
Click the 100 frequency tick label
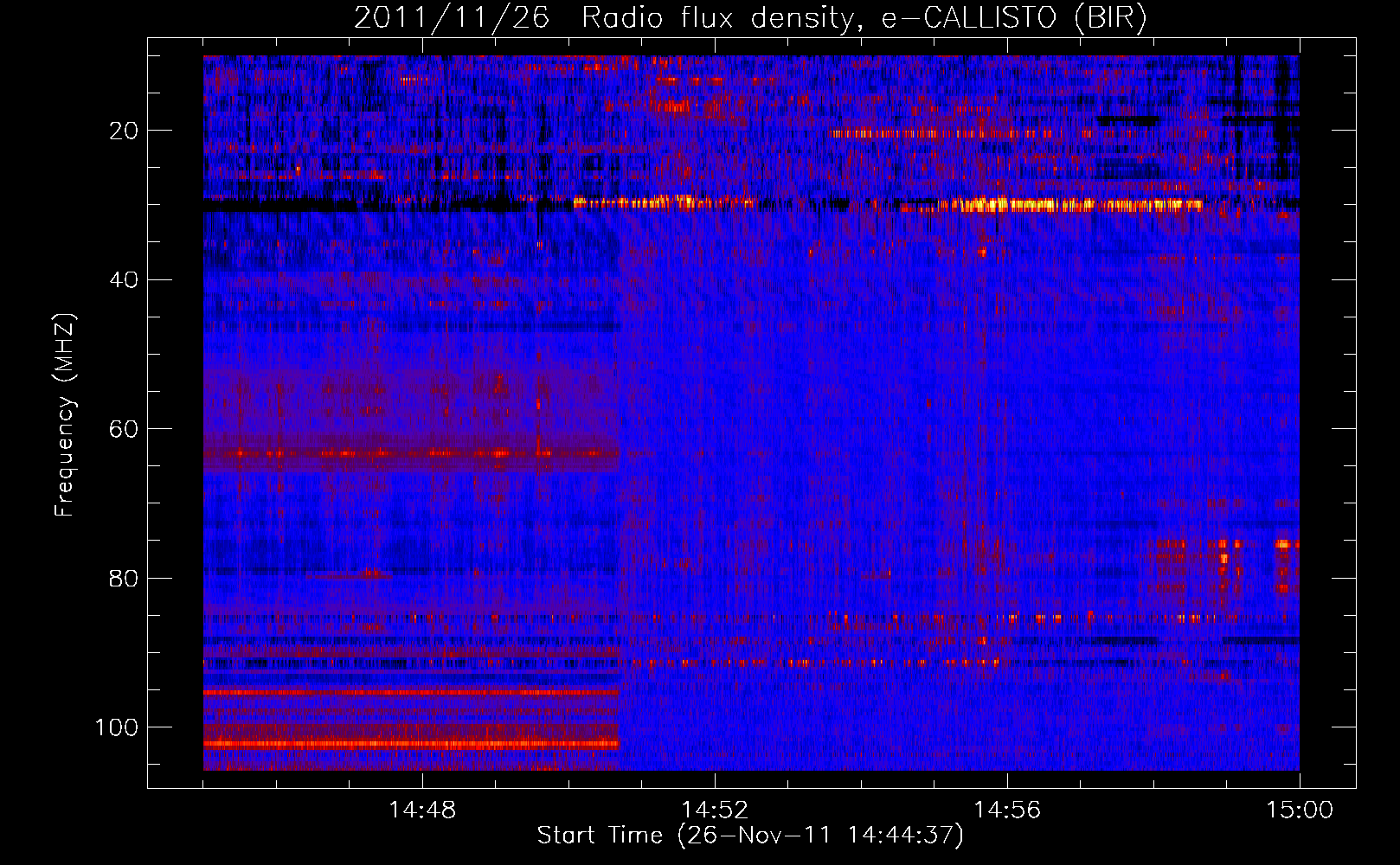point(117,727)
